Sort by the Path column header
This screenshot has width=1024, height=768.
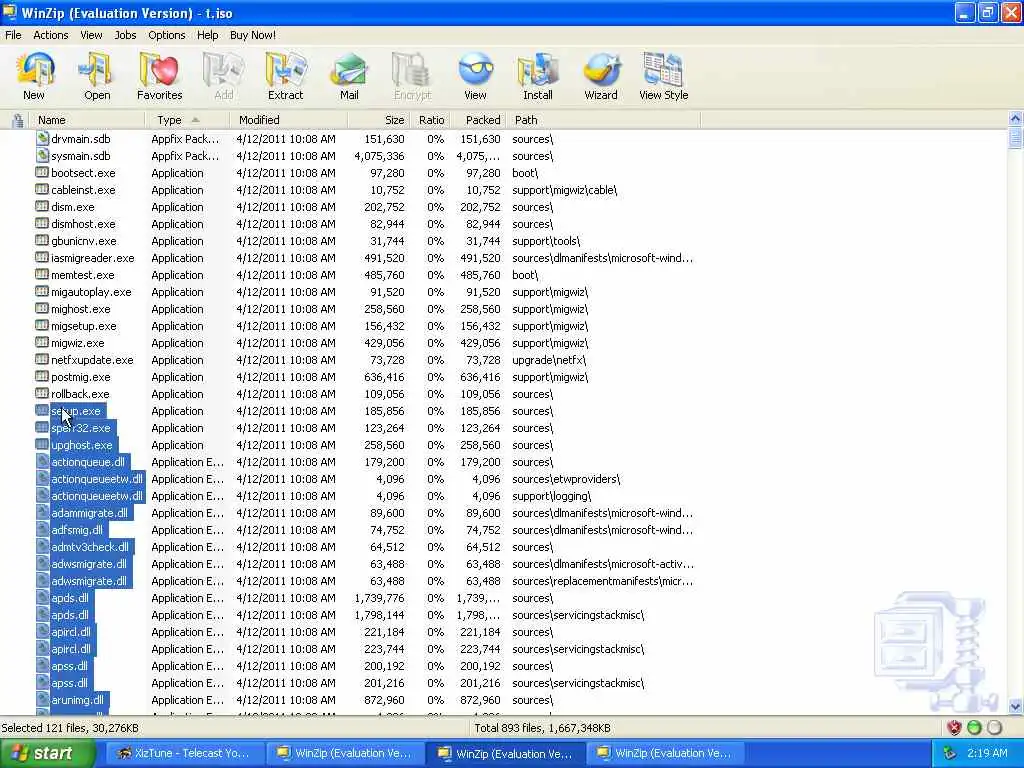[x=603, y=120]
